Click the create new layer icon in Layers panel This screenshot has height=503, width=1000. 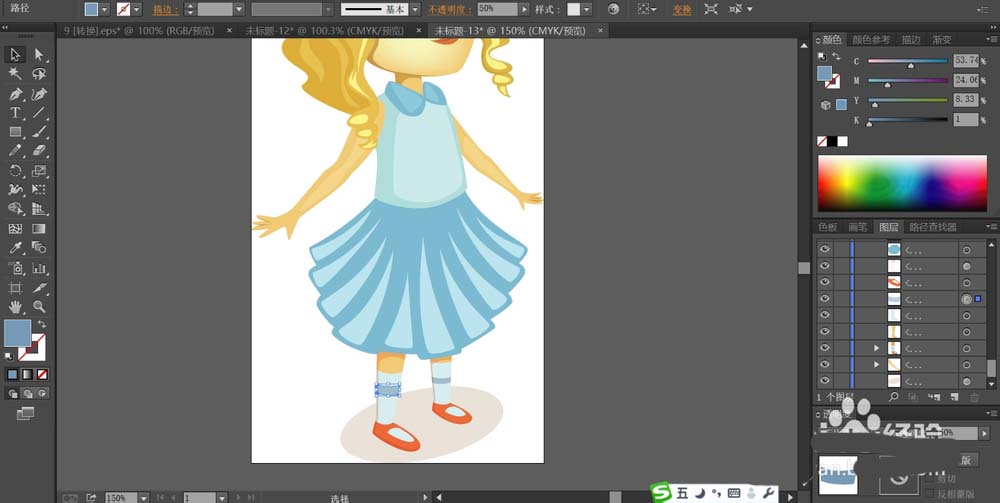point(954,397)
